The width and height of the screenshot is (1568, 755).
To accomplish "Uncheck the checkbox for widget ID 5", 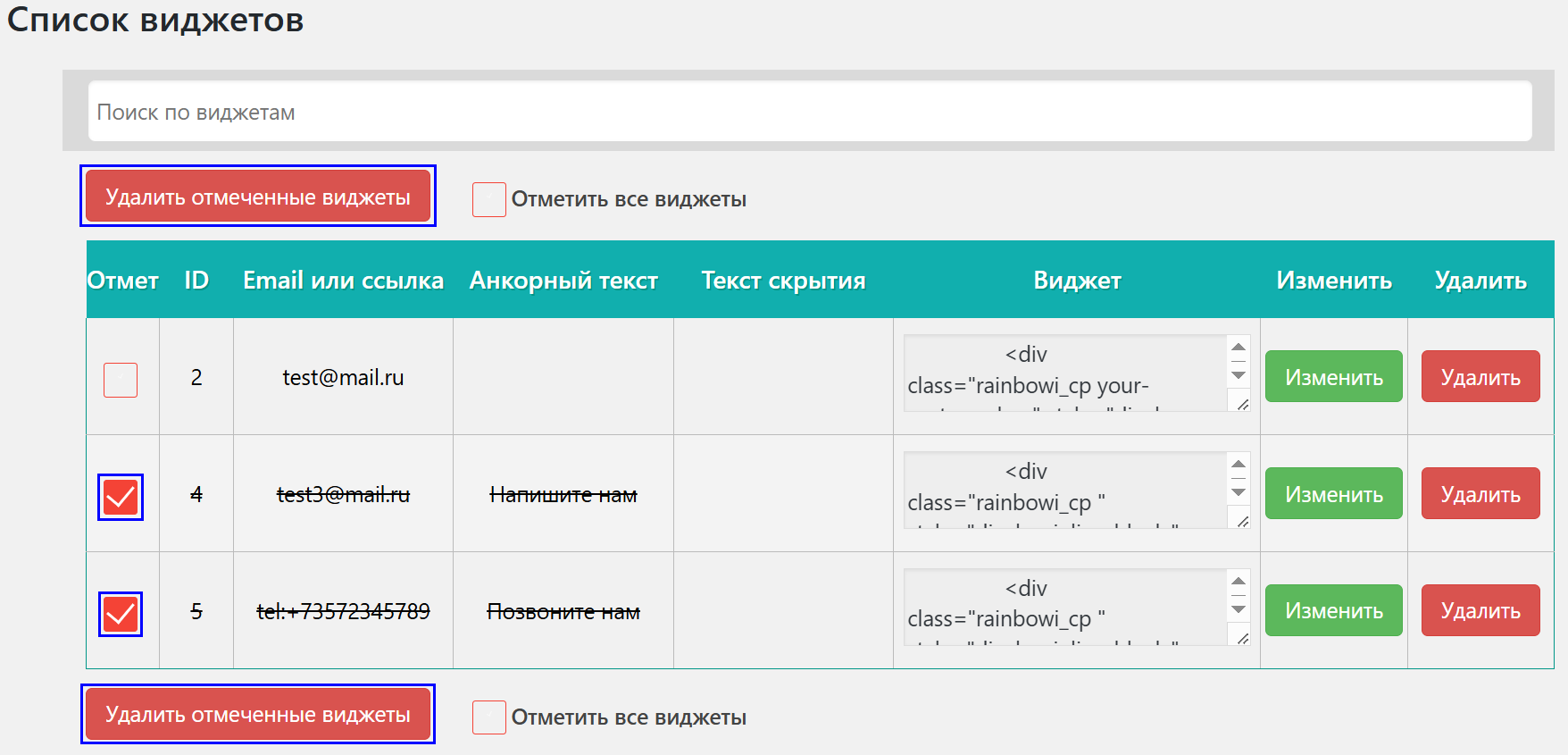I will pyautogui.click(x=121, y=615).
